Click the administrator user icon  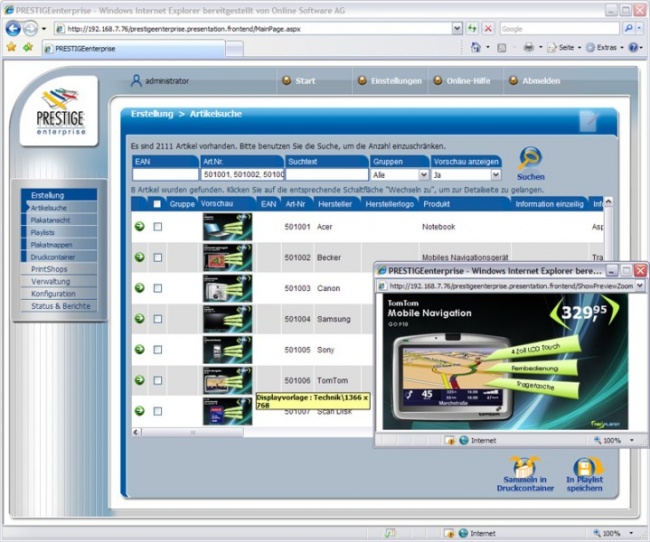pyautogui.click(x=136, y=80)
